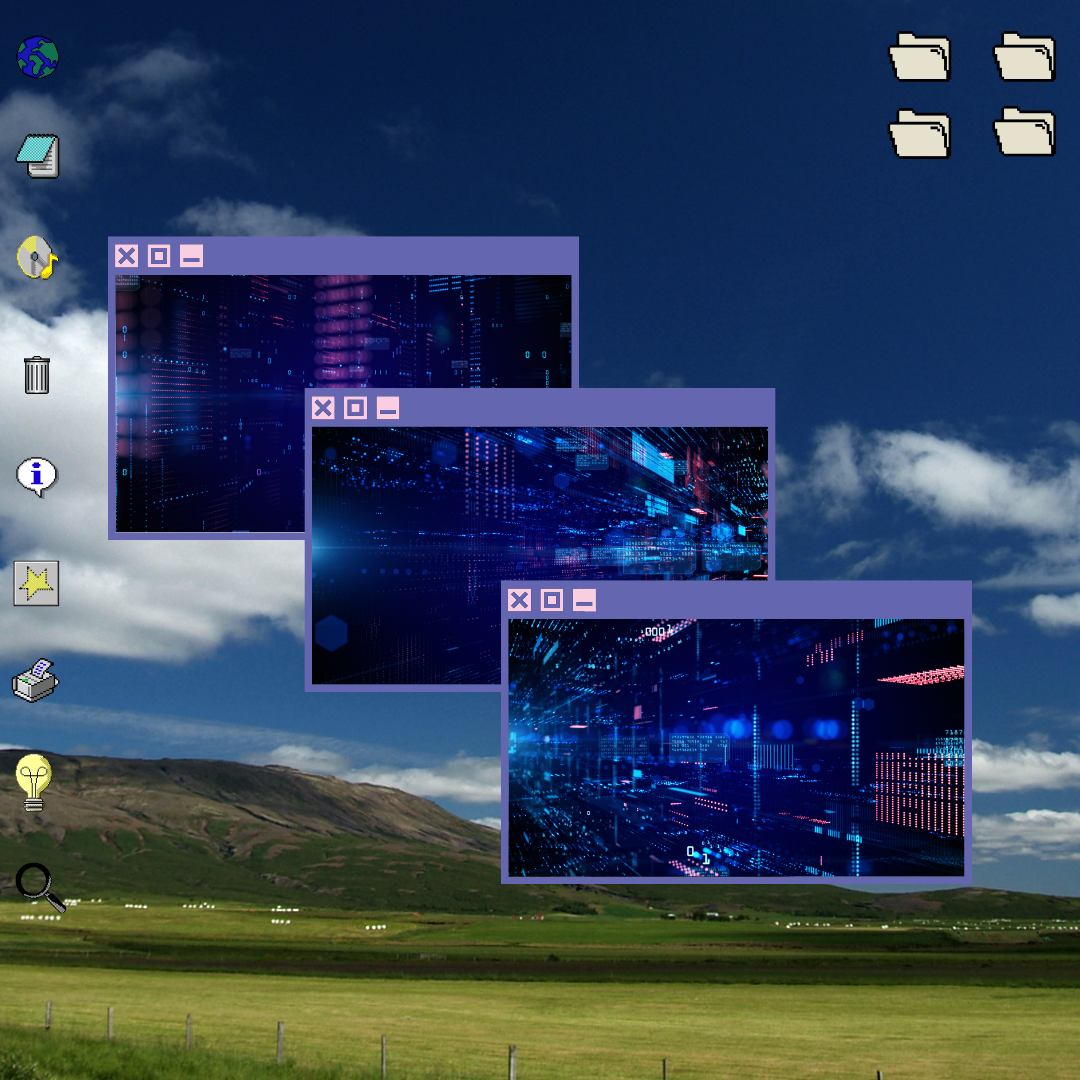Open the top-right desktop folder
This screenshot has width=1080, height=1080.
click(1024, 57)
